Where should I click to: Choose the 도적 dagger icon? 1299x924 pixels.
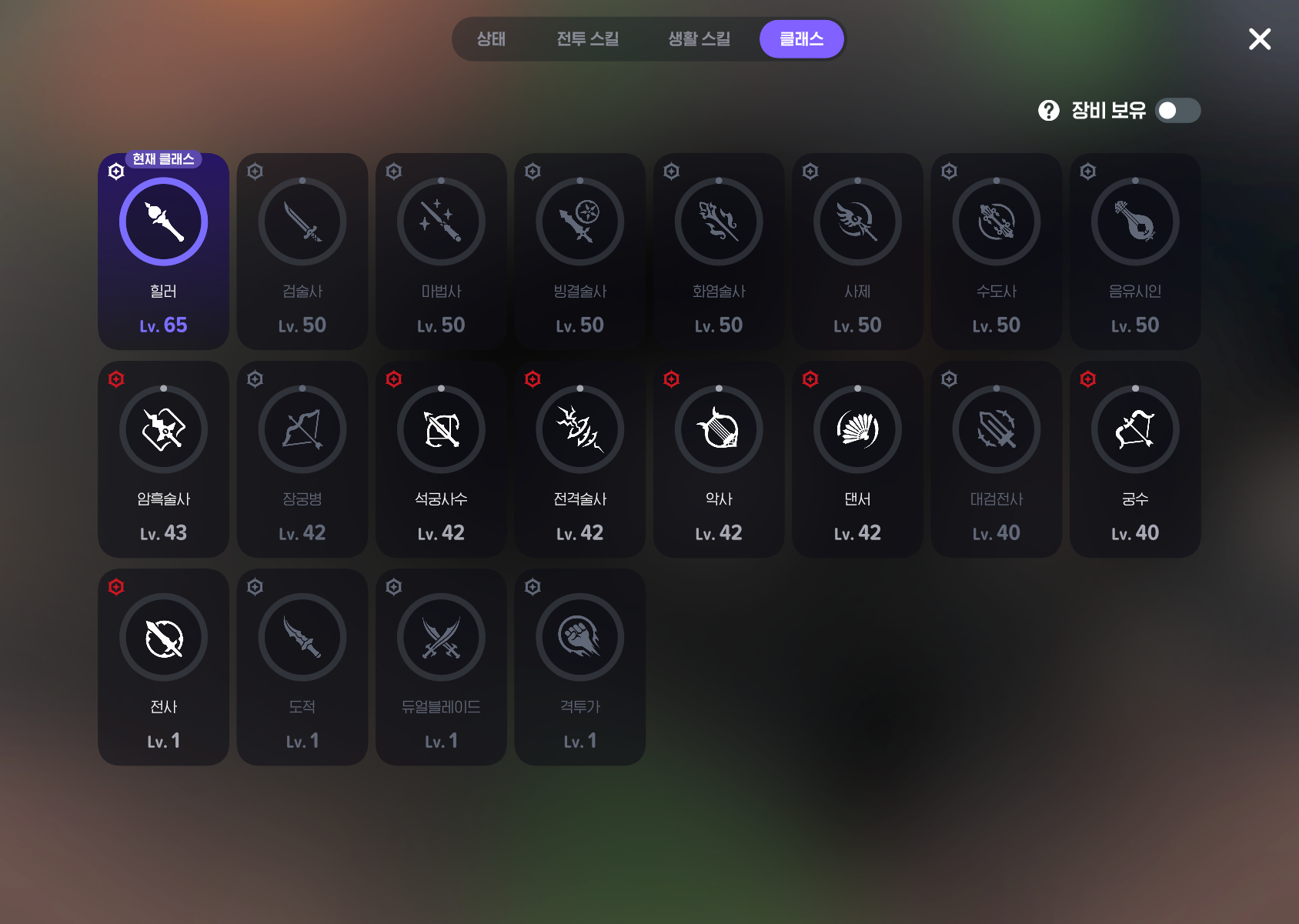coord(302,637)
